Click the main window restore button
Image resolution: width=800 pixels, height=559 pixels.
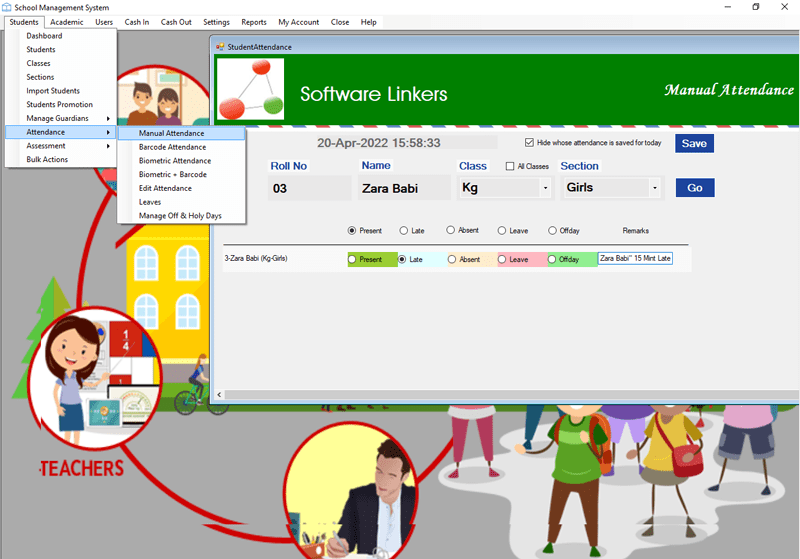click(756, 7)
